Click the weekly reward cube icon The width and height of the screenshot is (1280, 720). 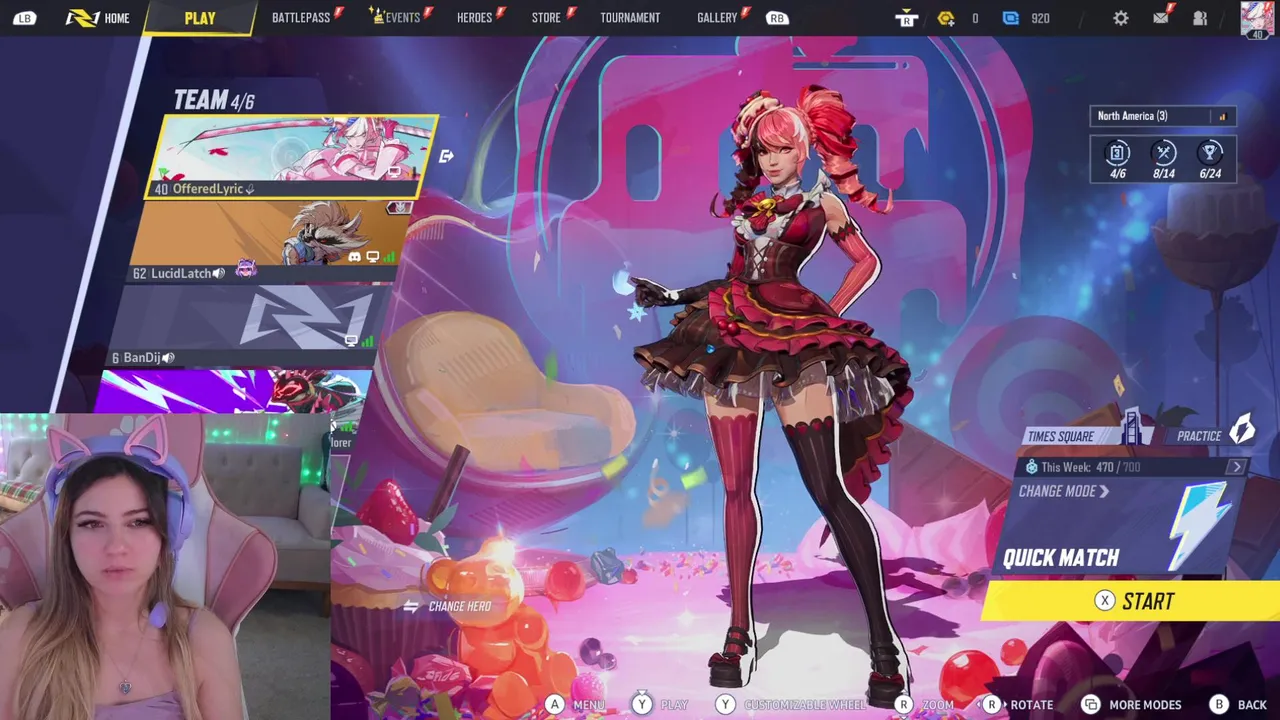click(1032, 467)
